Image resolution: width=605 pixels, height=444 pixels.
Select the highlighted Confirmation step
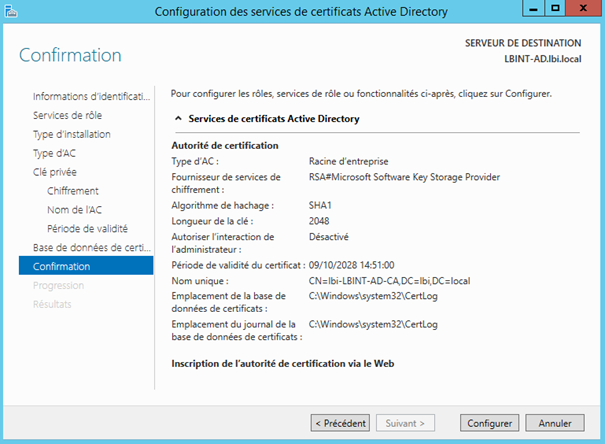(x=62, y=266)
